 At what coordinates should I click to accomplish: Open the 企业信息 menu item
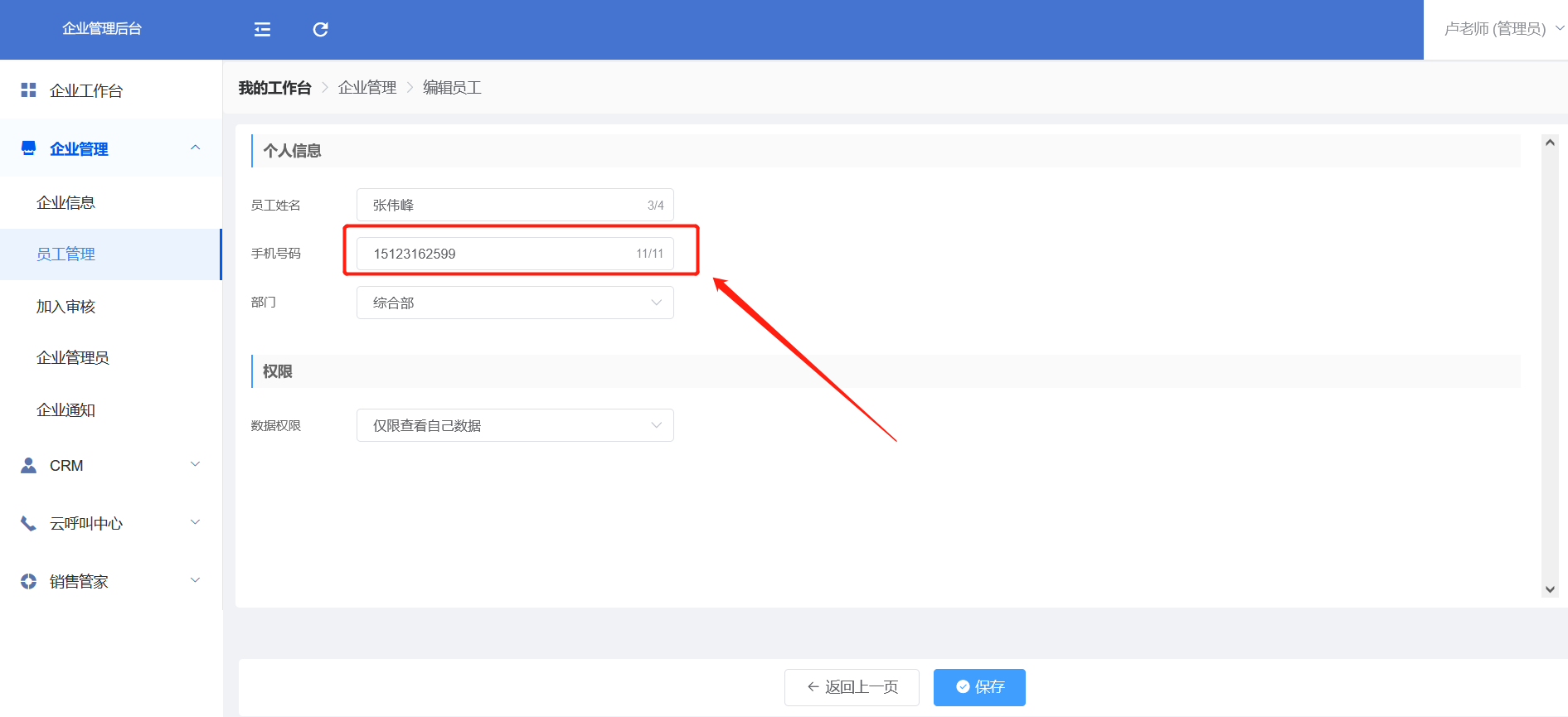[66, 203]
